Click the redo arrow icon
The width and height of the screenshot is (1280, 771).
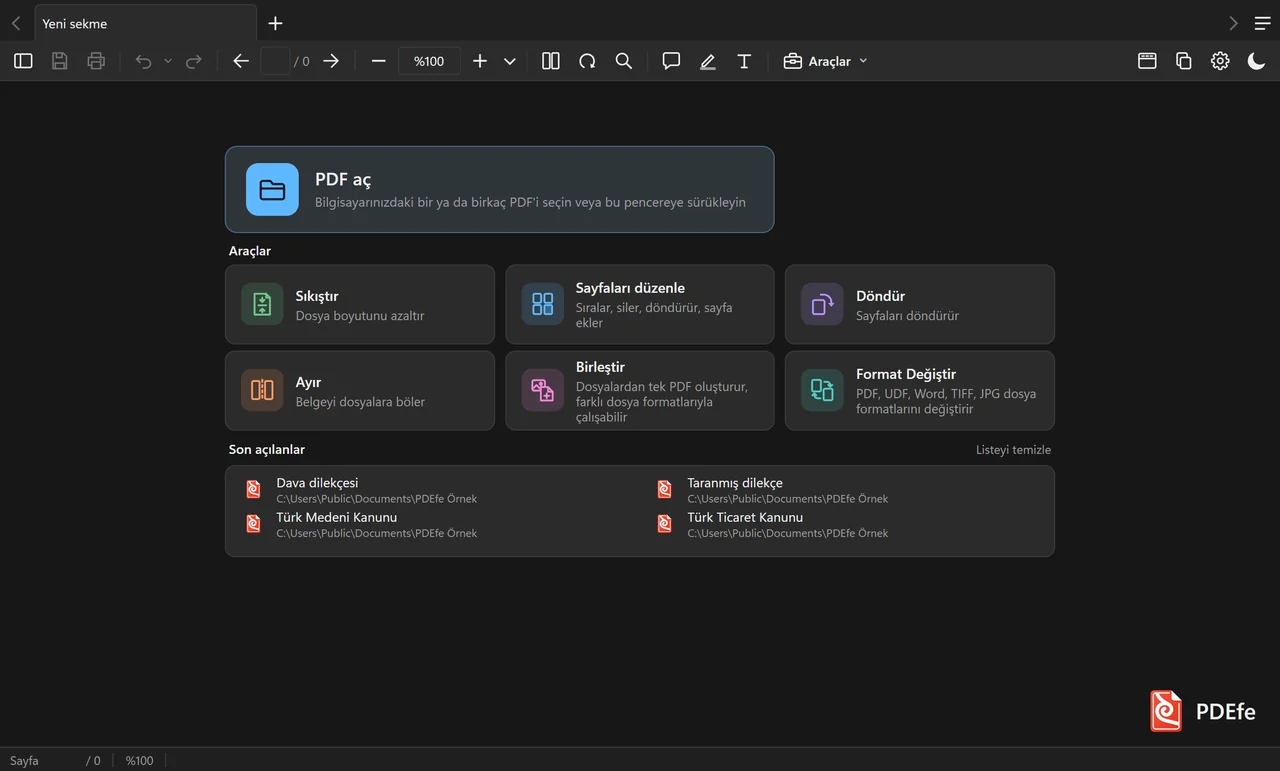tap(194, 61)
